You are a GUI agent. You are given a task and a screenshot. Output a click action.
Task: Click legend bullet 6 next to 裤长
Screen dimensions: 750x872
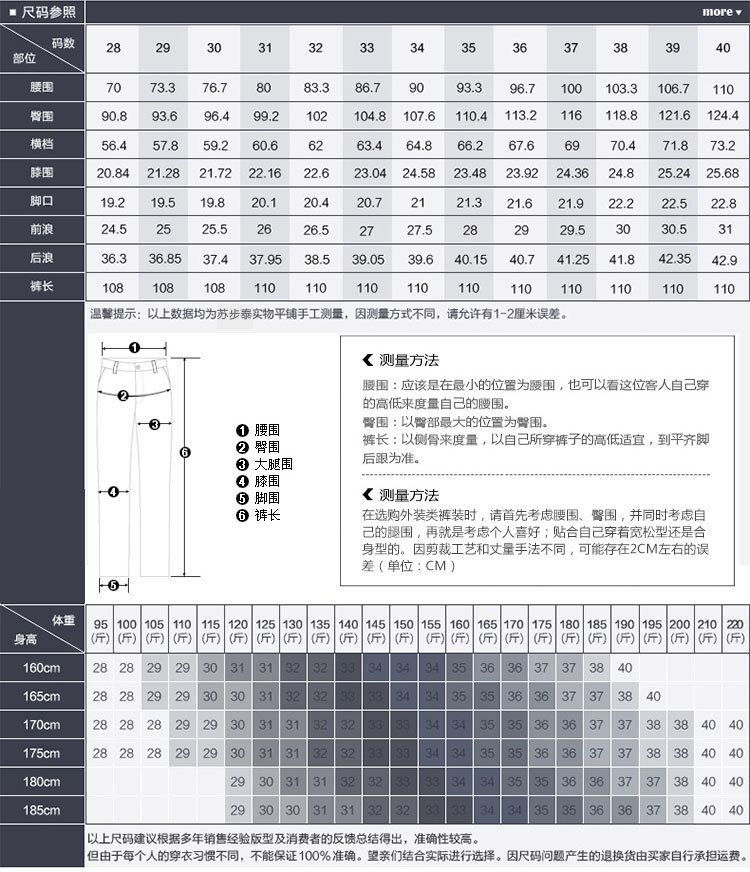point(242,516)
